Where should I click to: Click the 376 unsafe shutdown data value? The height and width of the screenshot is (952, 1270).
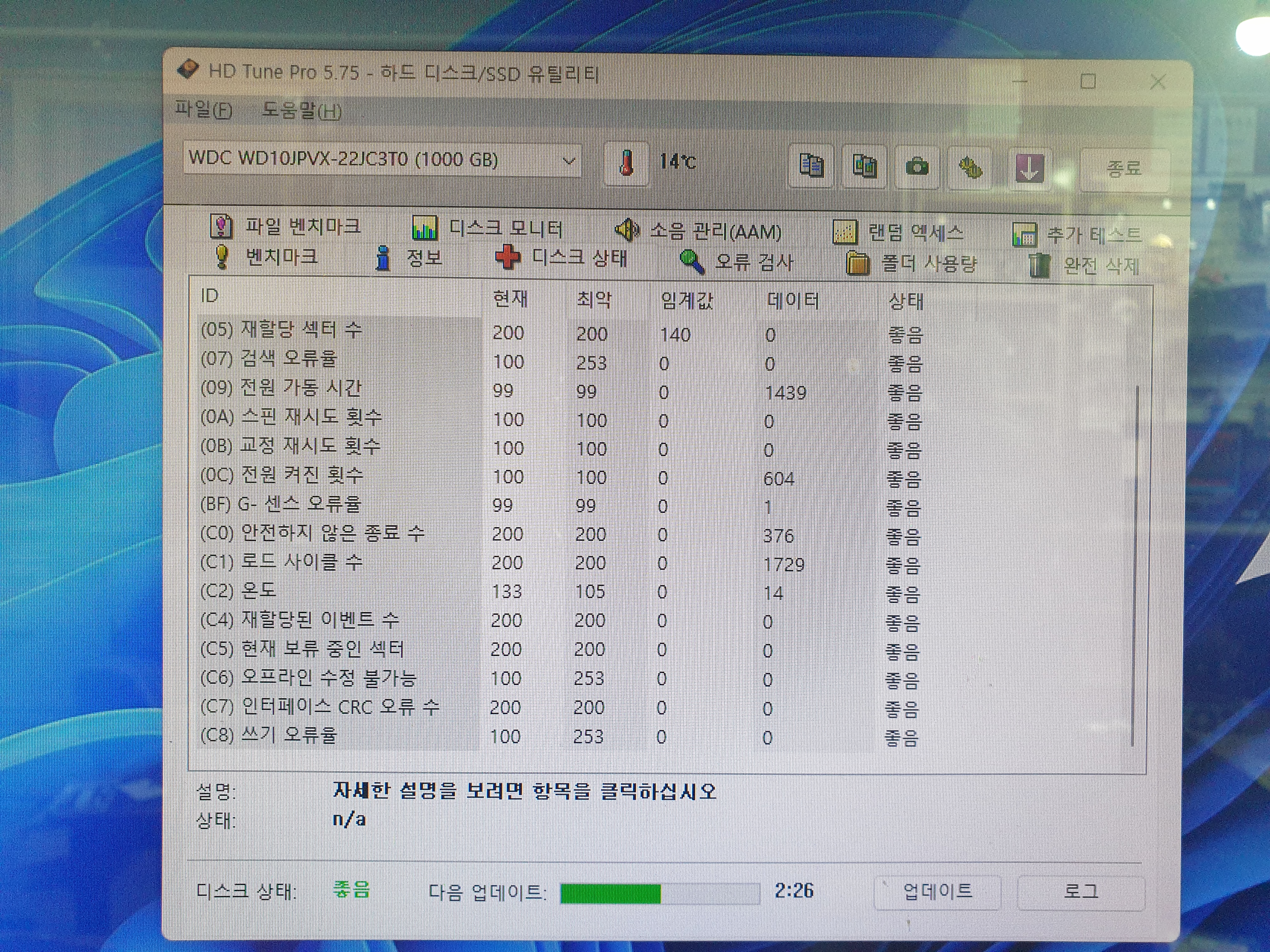click(779, 536)
